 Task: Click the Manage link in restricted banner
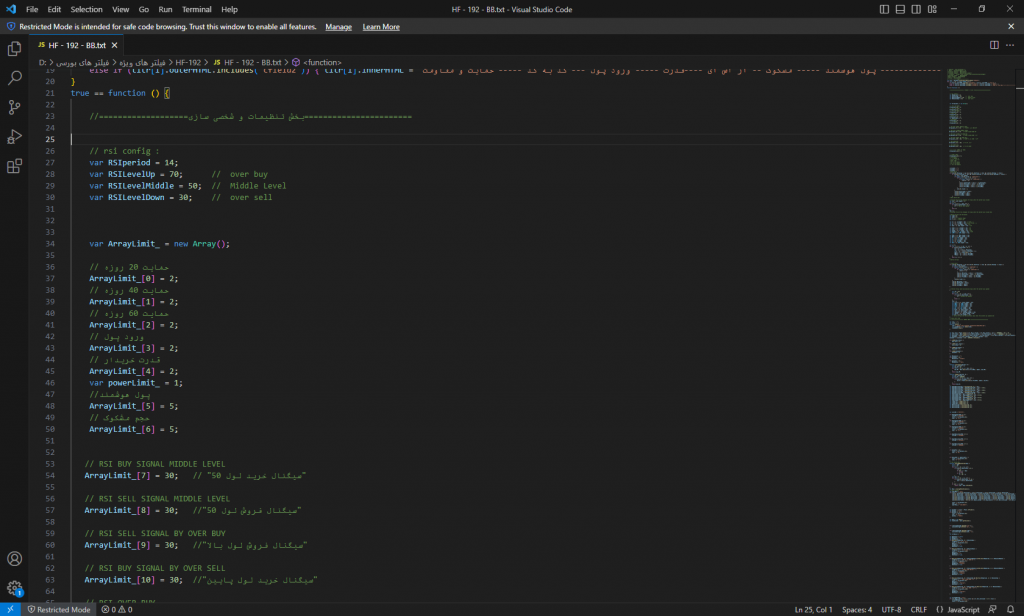coord(338,27)
